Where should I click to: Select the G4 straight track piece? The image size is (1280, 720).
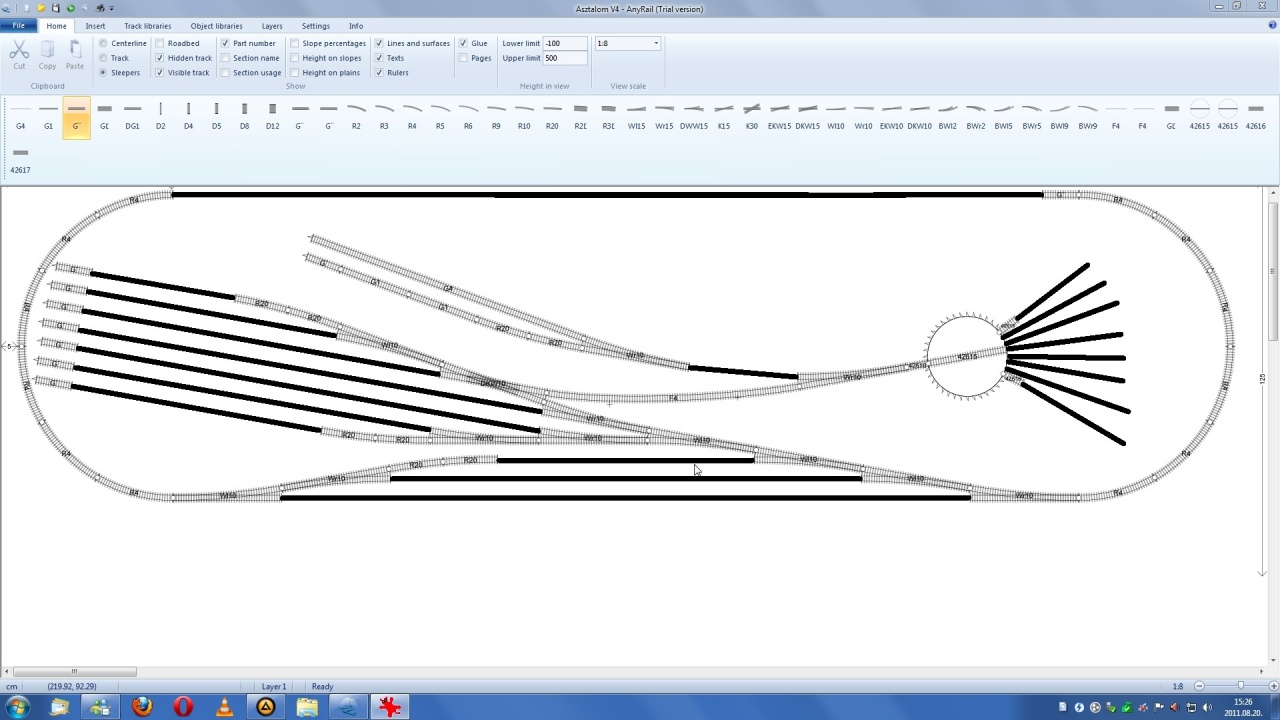[20, 116]
